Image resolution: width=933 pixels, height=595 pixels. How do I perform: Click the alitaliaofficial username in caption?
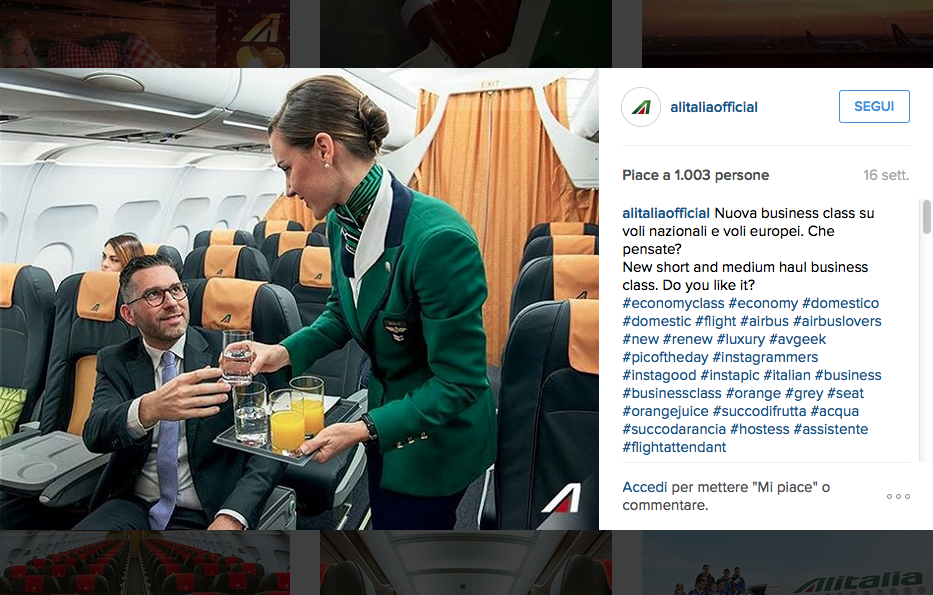tap(666, 214)
